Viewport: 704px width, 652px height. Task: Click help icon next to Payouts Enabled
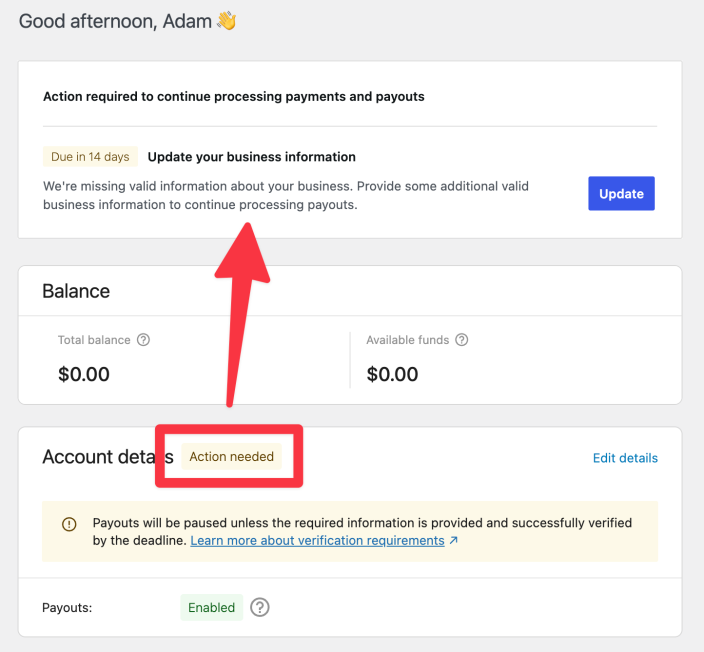coord(260,607)
